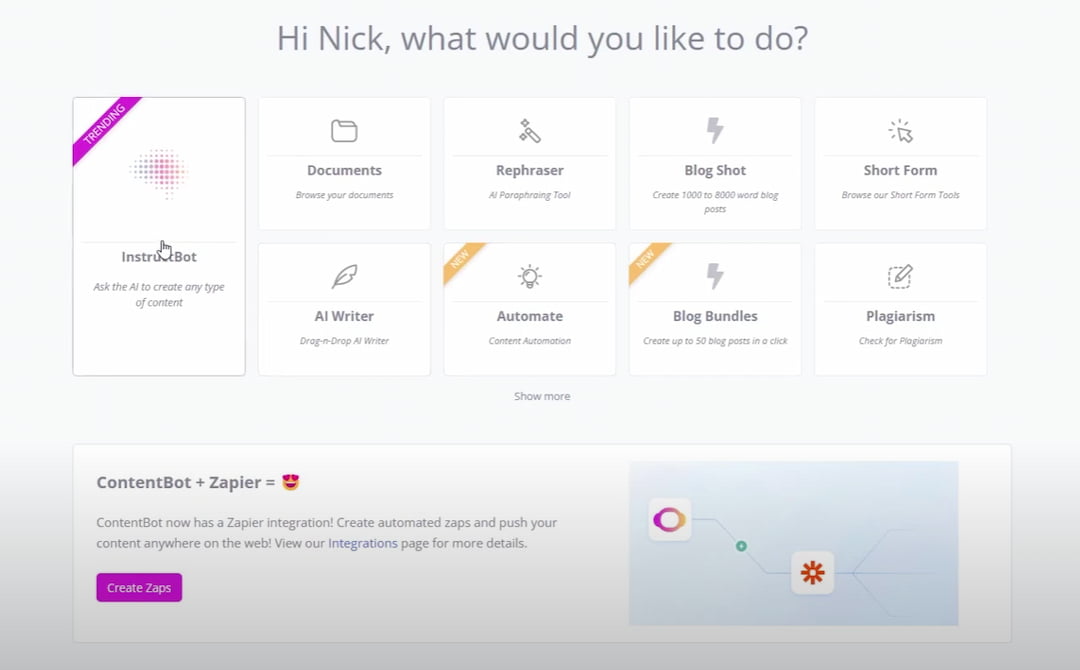The image size is (1080, 670).
Task: Click the Automate lightbulb icon
Action: 529,277
